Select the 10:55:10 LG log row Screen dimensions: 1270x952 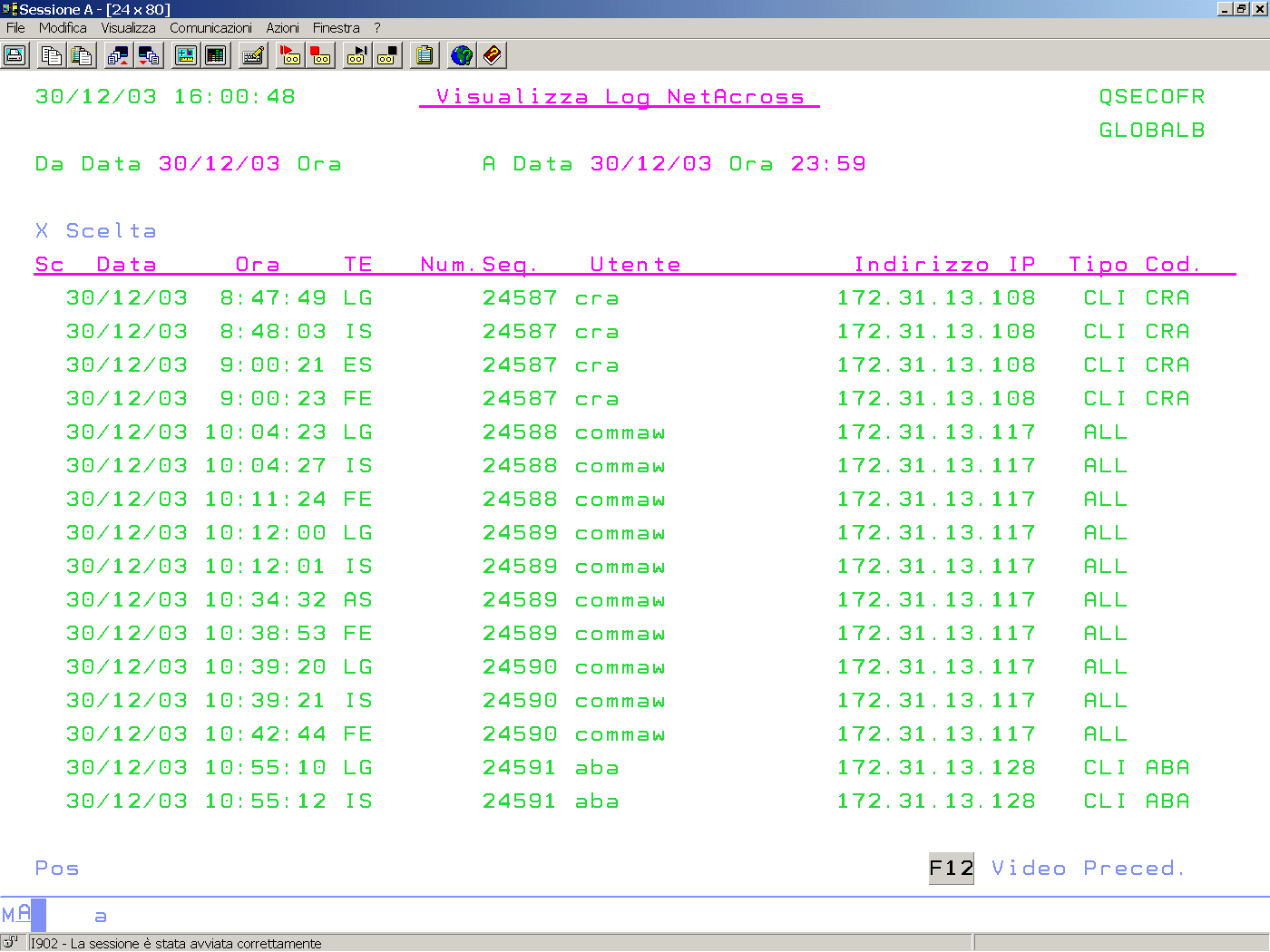coord(628,768)
